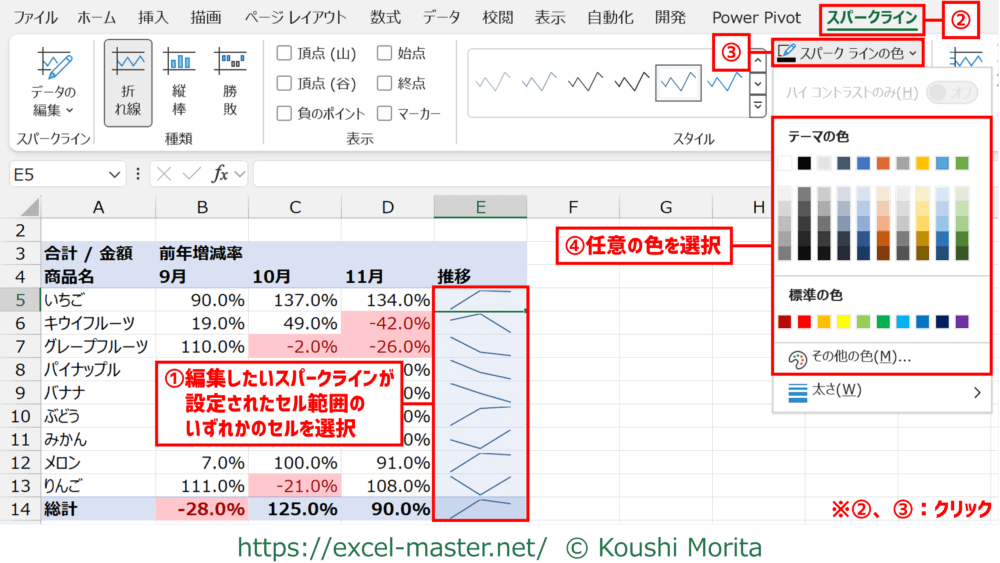This screenshot has height=563, width=1000.
Task: Click the formula bar fx insert function icon
Action: pyautogui.click(x=218, y=174)
